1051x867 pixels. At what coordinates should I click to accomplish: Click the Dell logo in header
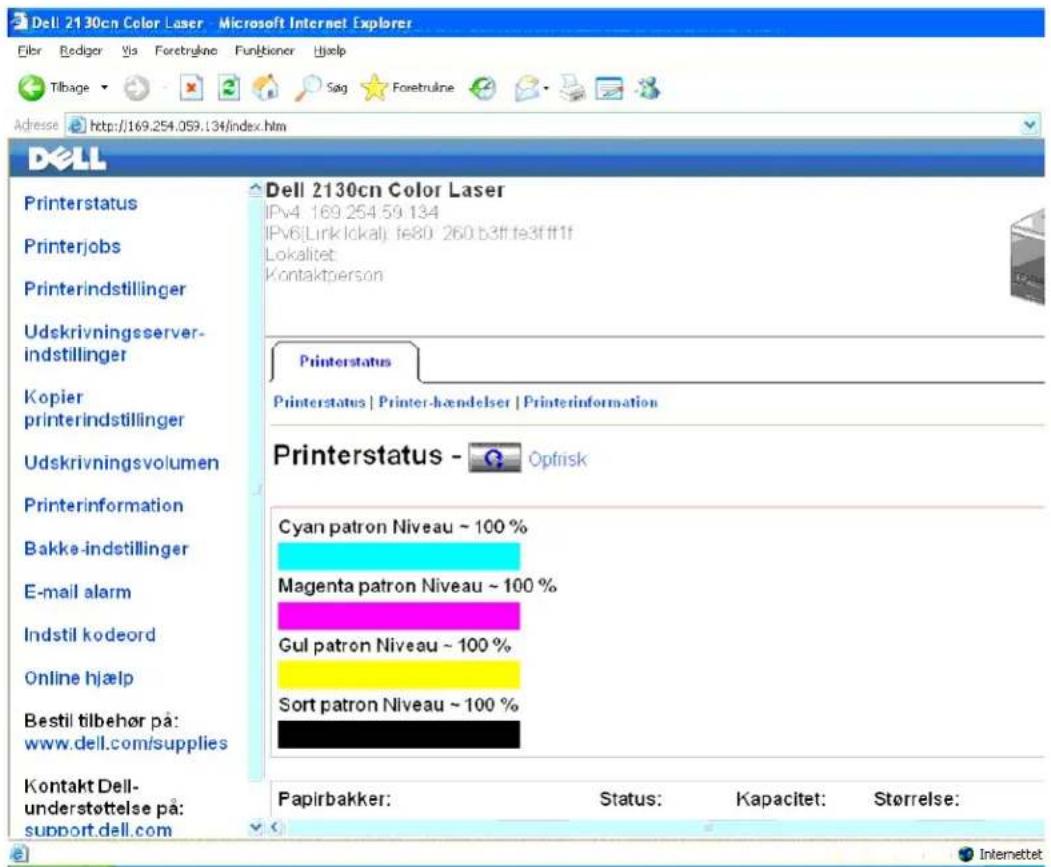(x=67, y=159)
